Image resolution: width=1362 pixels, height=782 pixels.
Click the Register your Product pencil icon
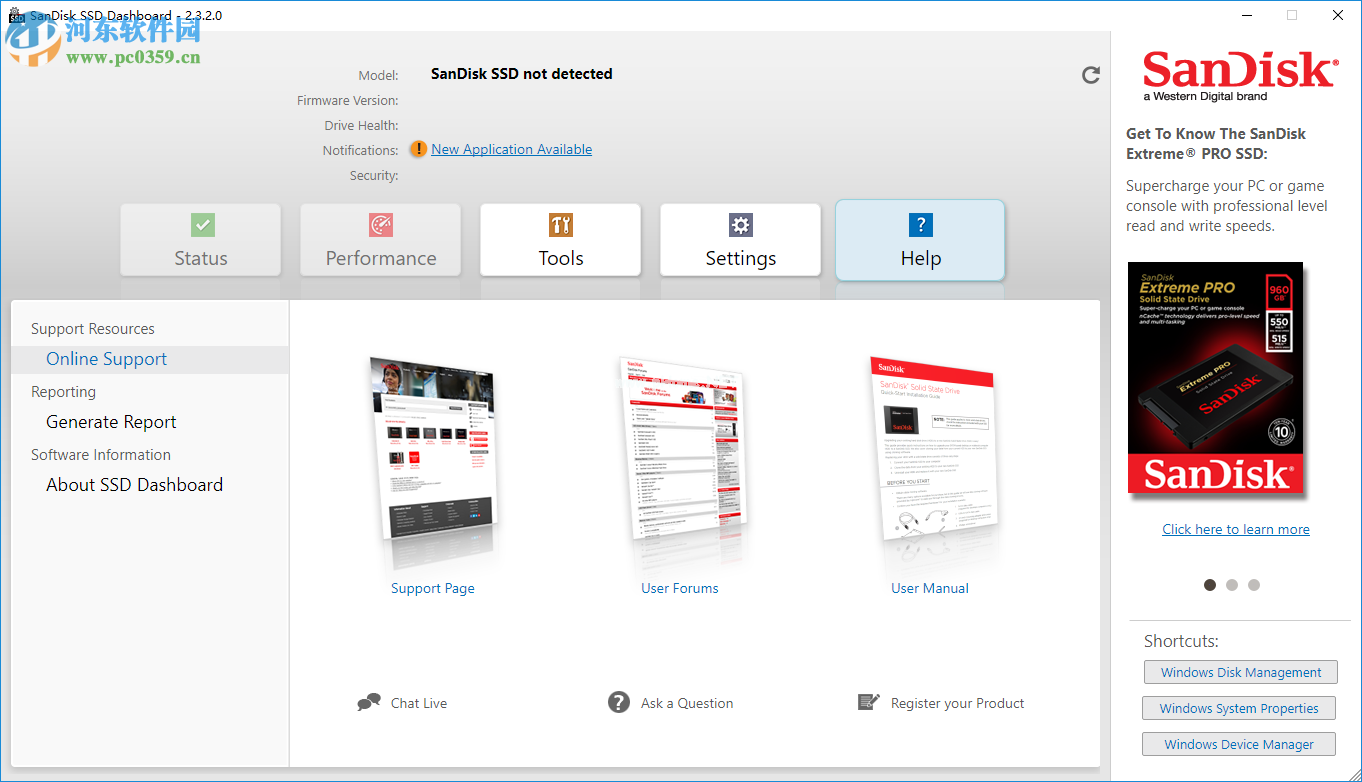(869, 702)
